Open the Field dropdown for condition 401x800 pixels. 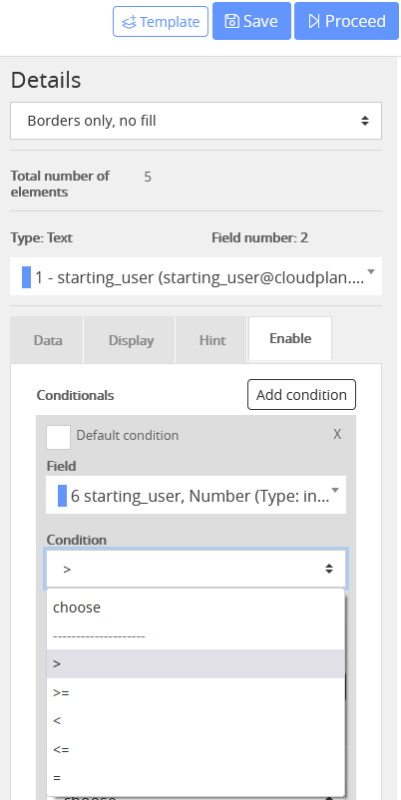pos(196,495)
